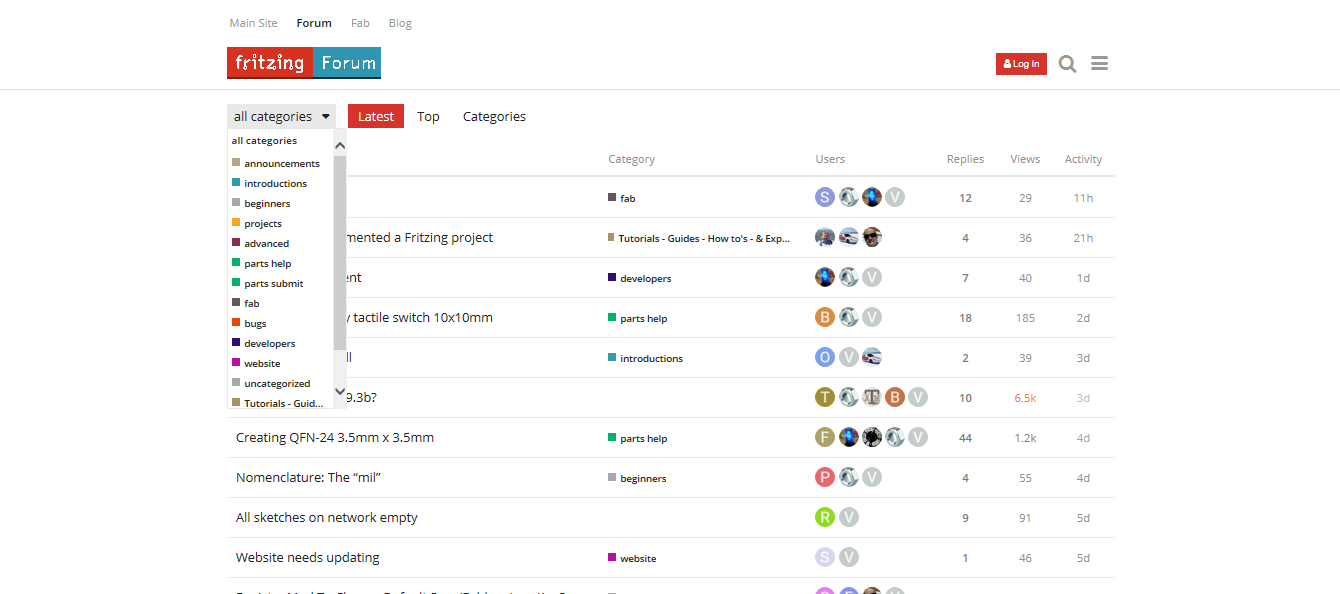Image resolution: width=1340 pixels, height=594 pixels.
Task: Click the gray V avatar in Website needs updating row
Action: [849, 557]
